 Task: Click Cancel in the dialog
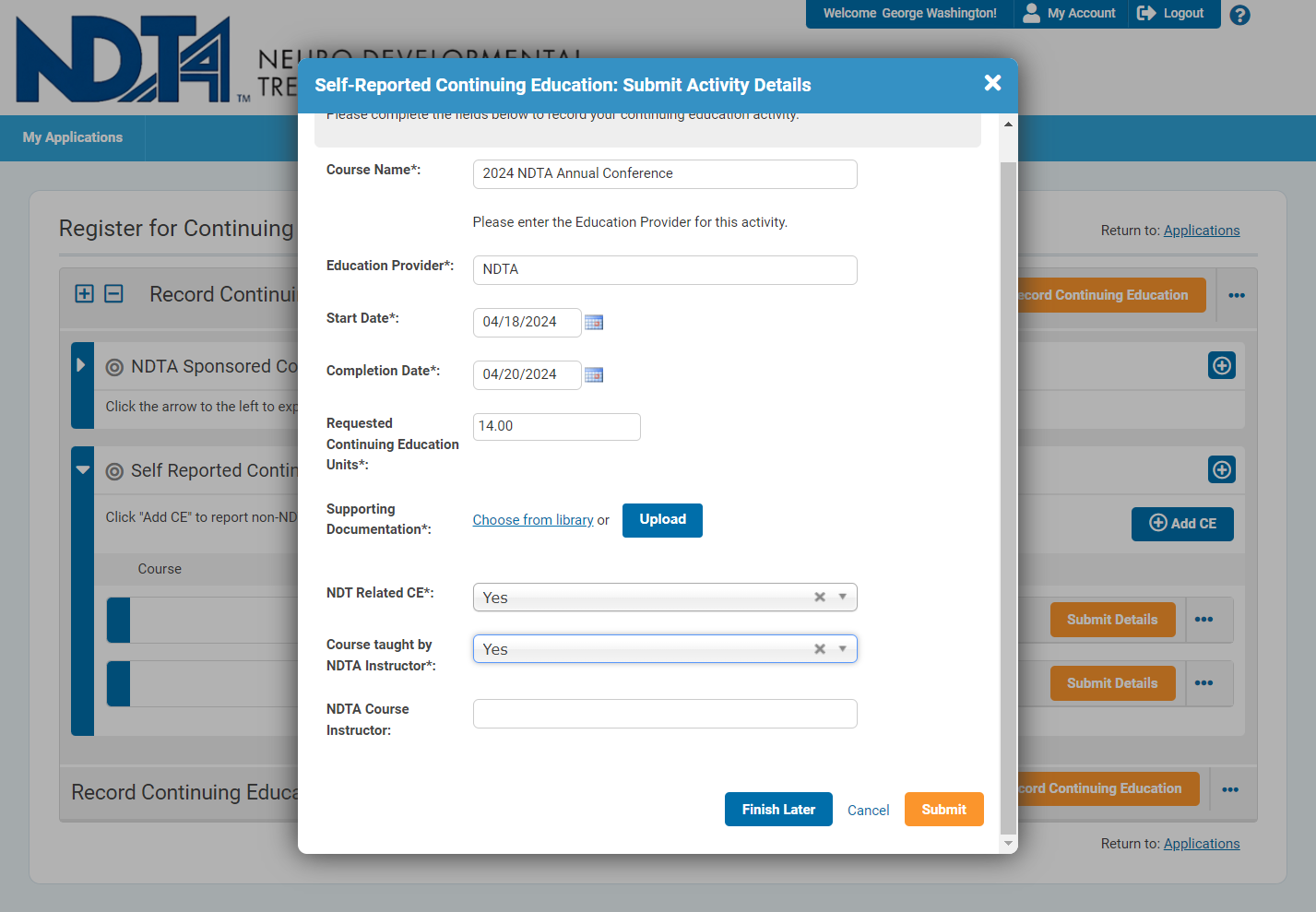(869, 811)
